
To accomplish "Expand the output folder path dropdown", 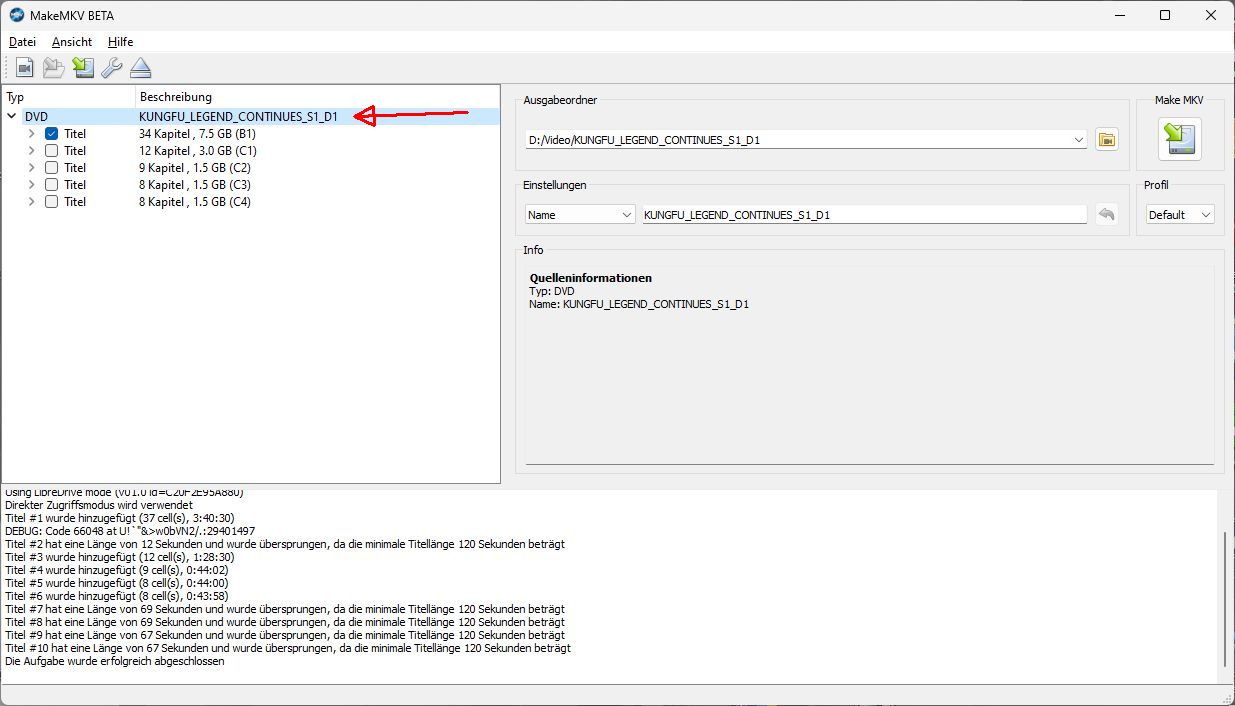I will (x=1078, y=140).
